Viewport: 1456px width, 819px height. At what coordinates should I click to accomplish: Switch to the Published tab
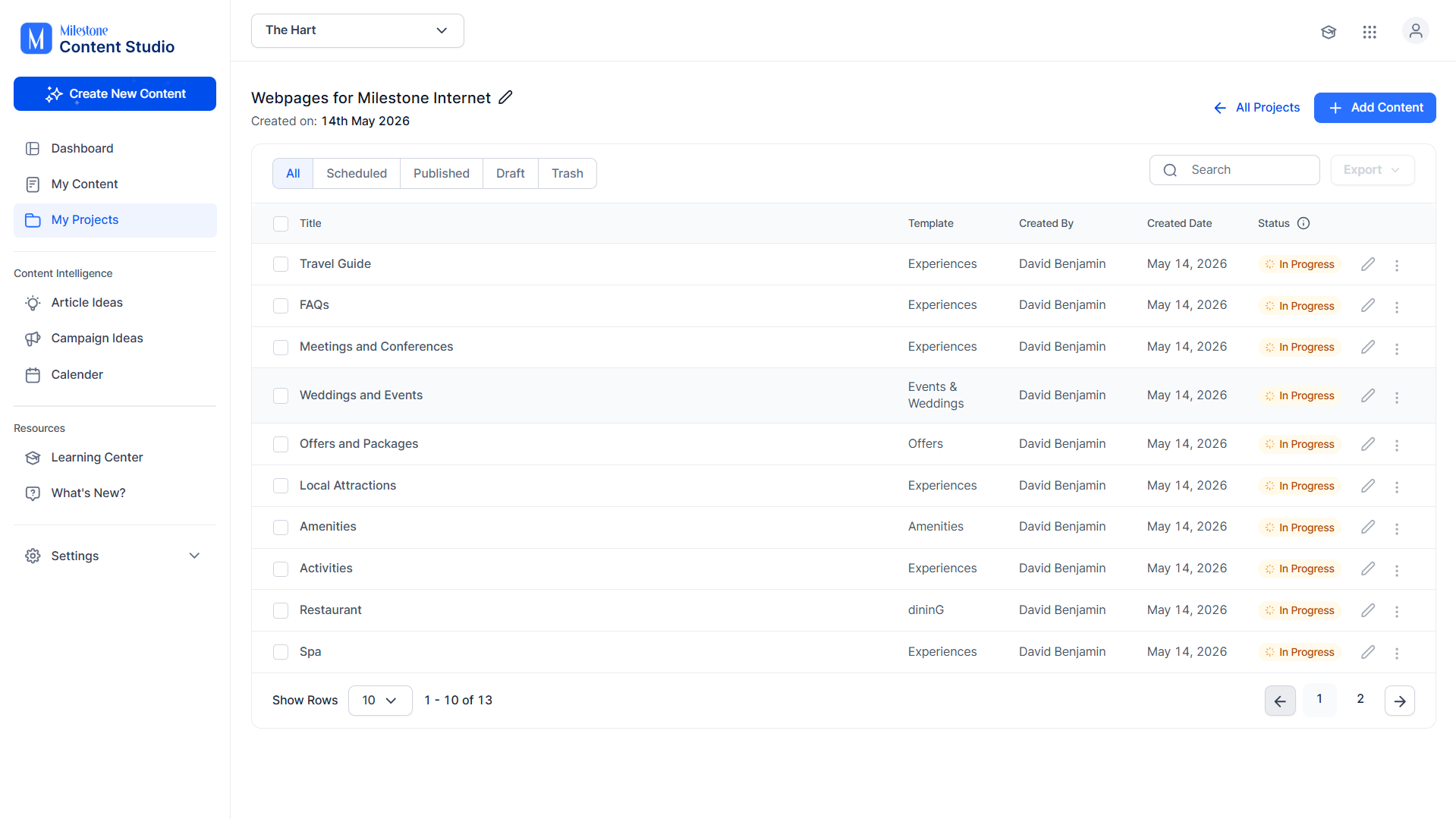[x=442, y=173]
